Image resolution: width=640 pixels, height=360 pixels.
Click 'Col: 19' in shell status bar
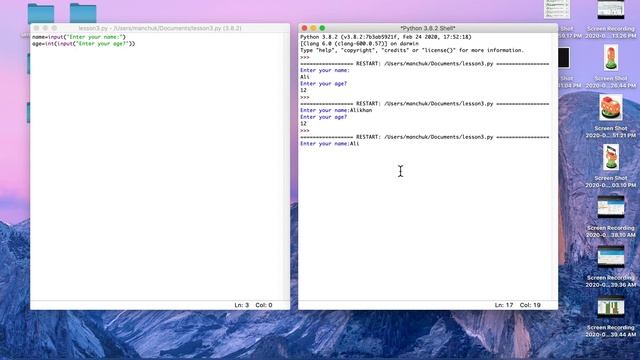(x=530, y=305)
